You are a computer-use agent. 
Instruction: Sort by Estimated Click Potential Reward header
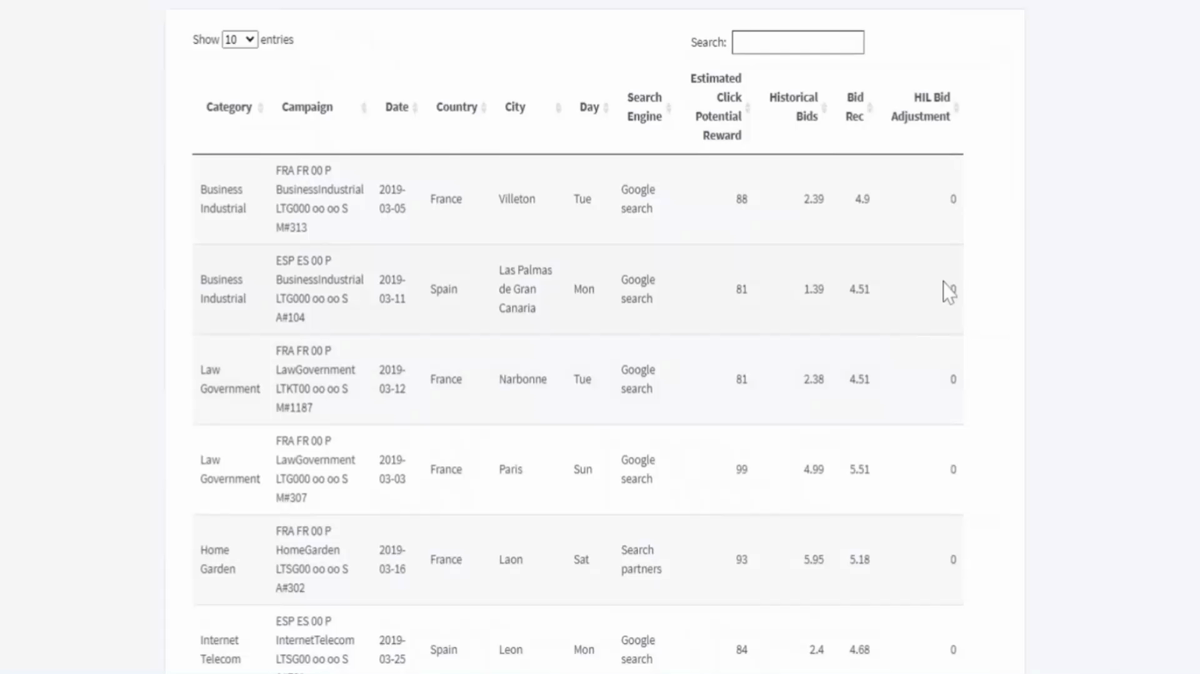(716, 107)
